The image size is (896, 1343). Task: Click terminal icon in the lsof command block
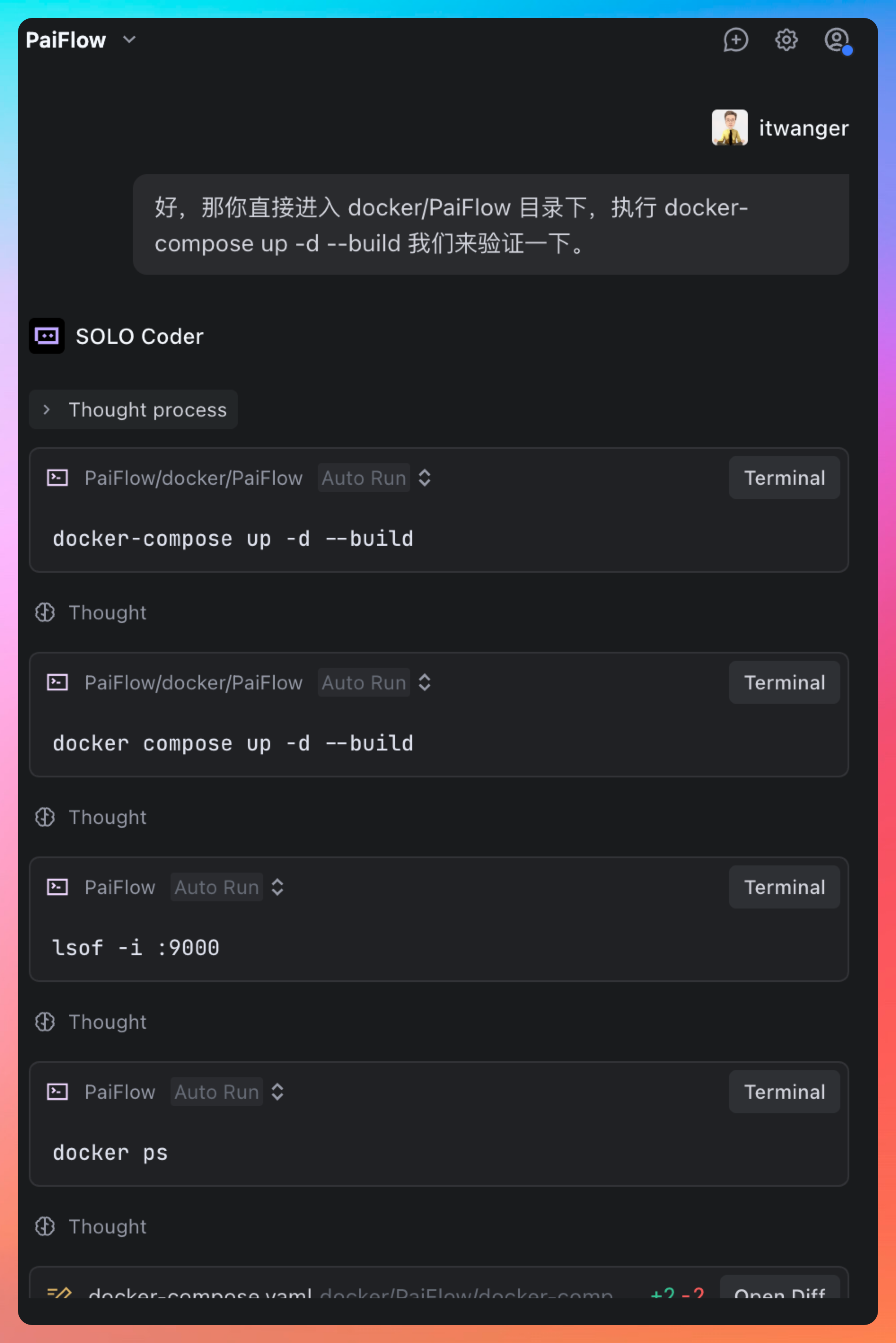[57, 887]
